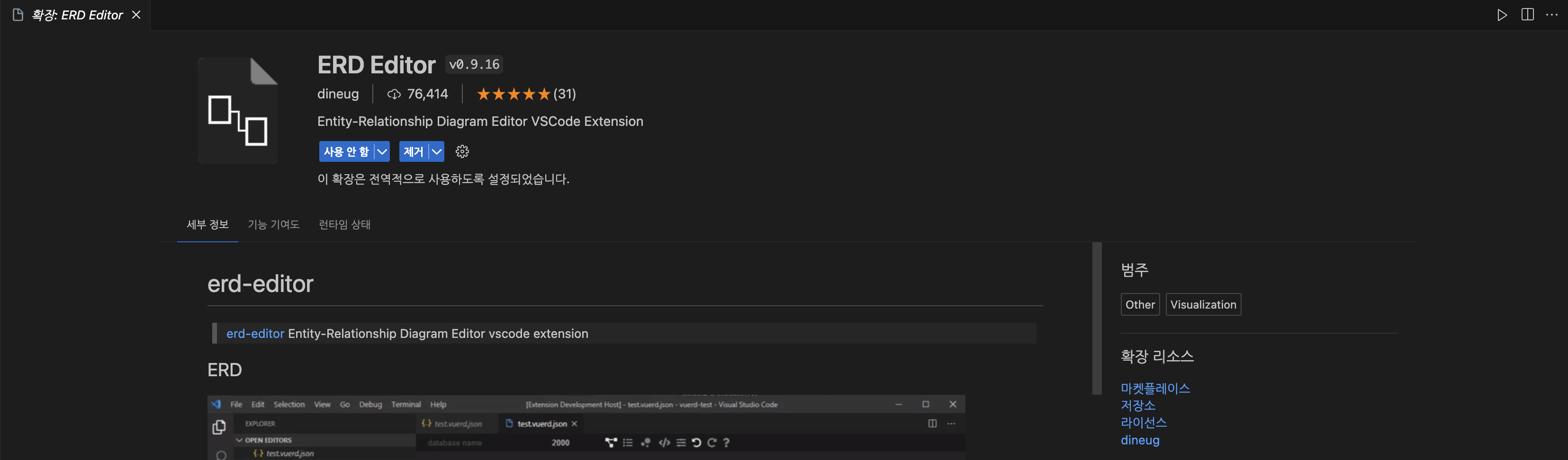Screen dimensions: 1568x460
Task: Click the erd-editor README heading
Action: [x=261, y=283]
